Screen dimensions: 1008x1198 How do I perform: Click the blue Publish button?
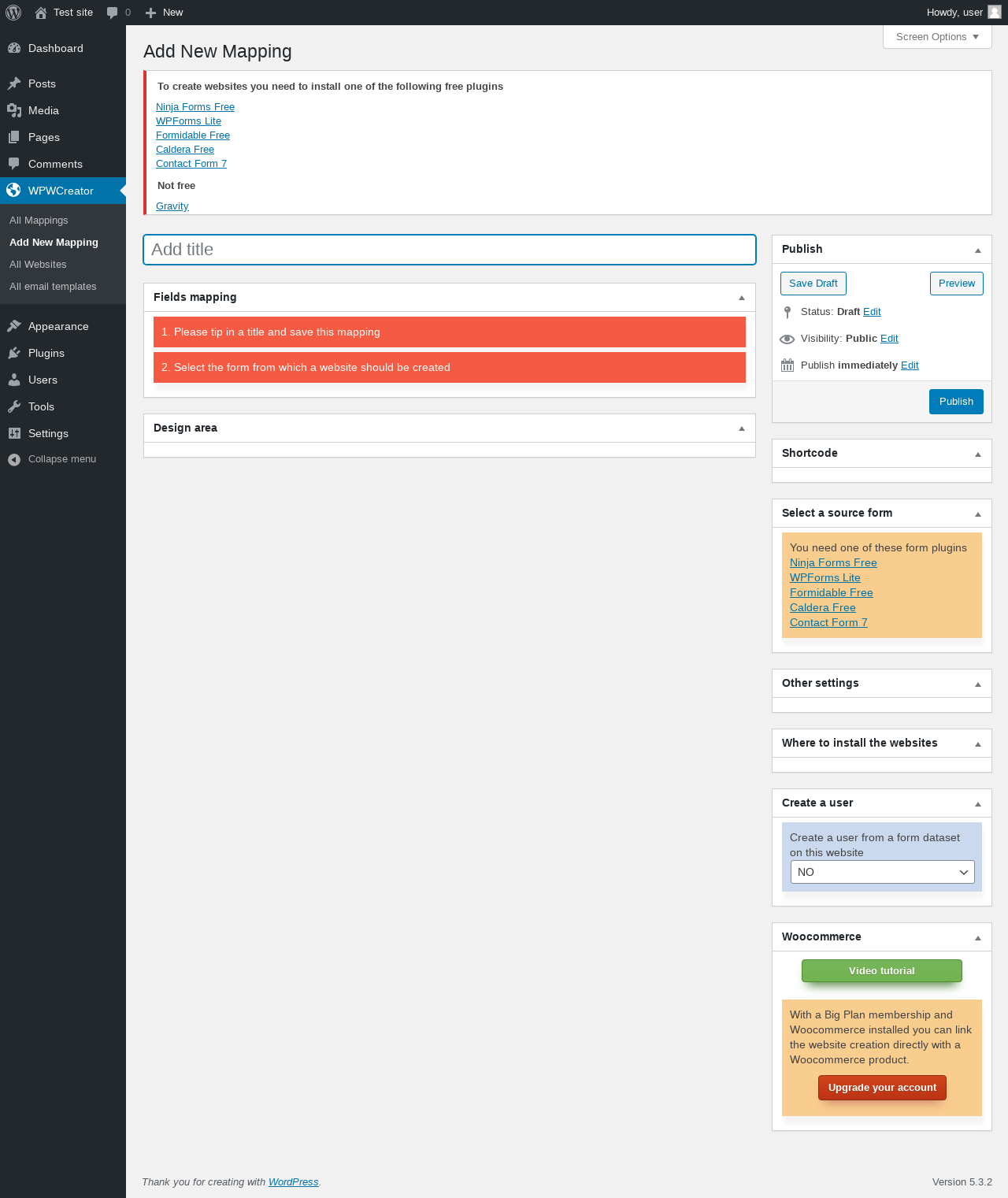pos(956,402)
